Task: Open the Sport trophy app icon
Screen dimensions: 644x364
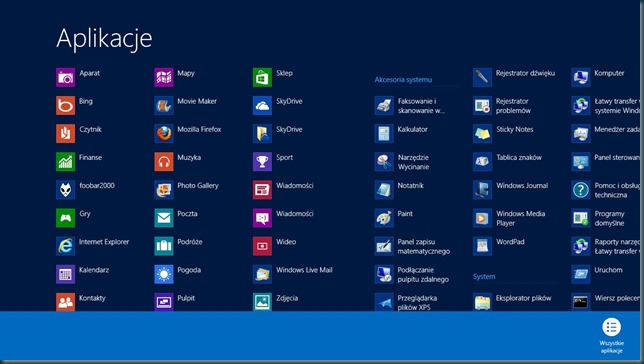Action: pos(262,162)
